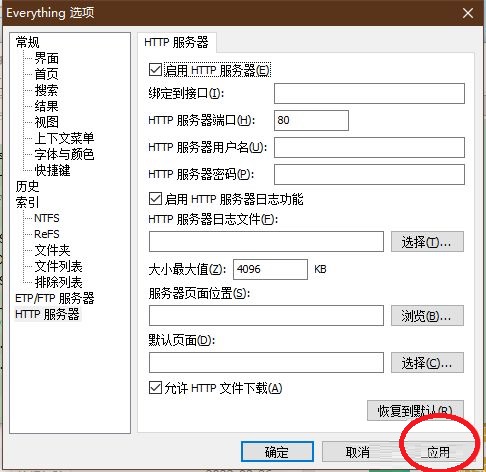Screen dimensions: 486x472
Task: Select 文件夹 in the options tree
Action: [53, 250]
